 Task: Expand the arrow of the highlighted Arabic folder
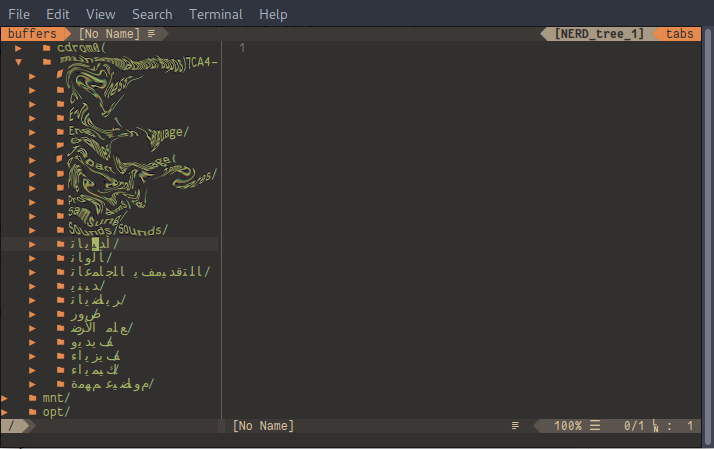(x=32, y=244)
